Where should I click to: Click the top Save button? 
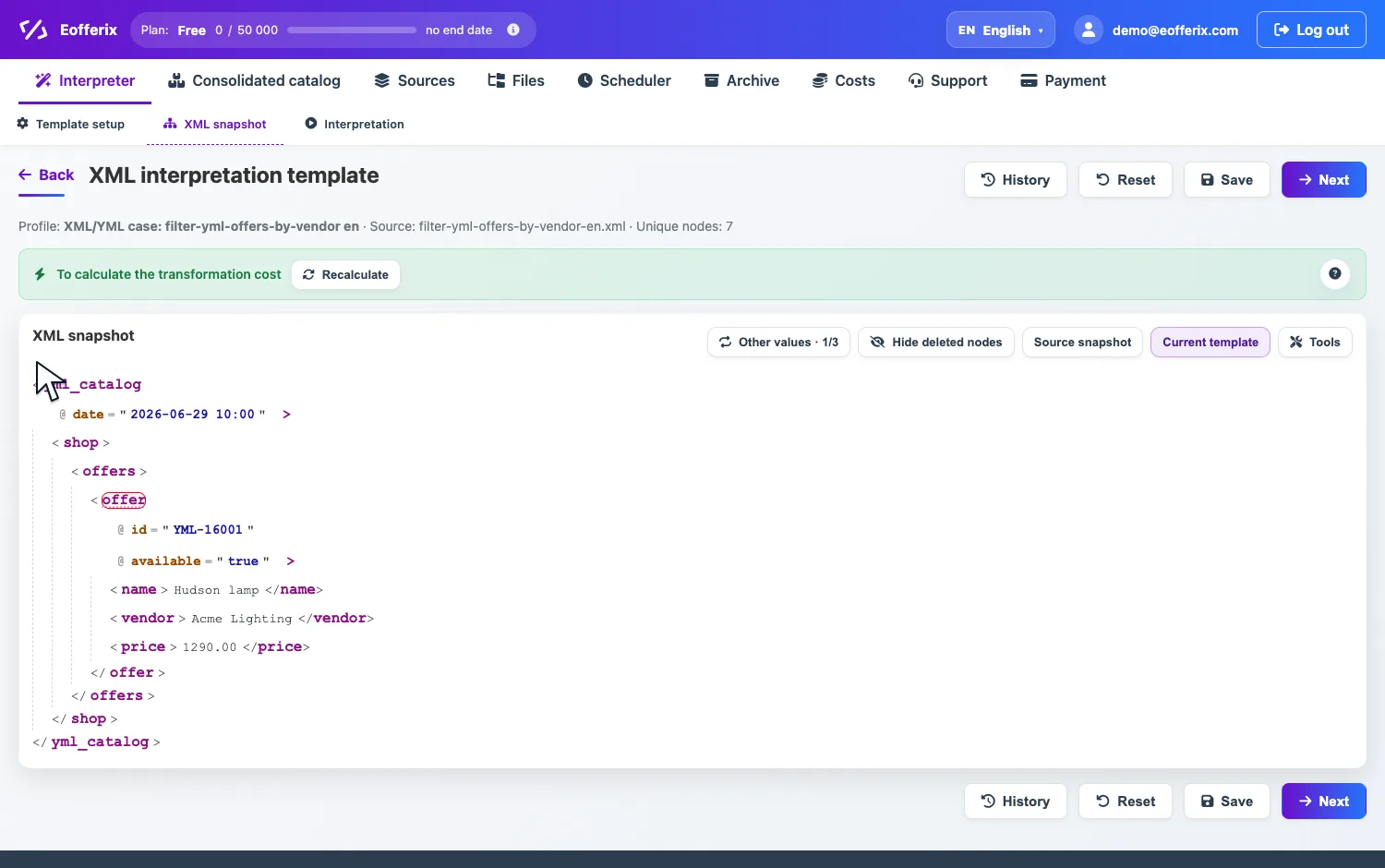coord(1227,180)
